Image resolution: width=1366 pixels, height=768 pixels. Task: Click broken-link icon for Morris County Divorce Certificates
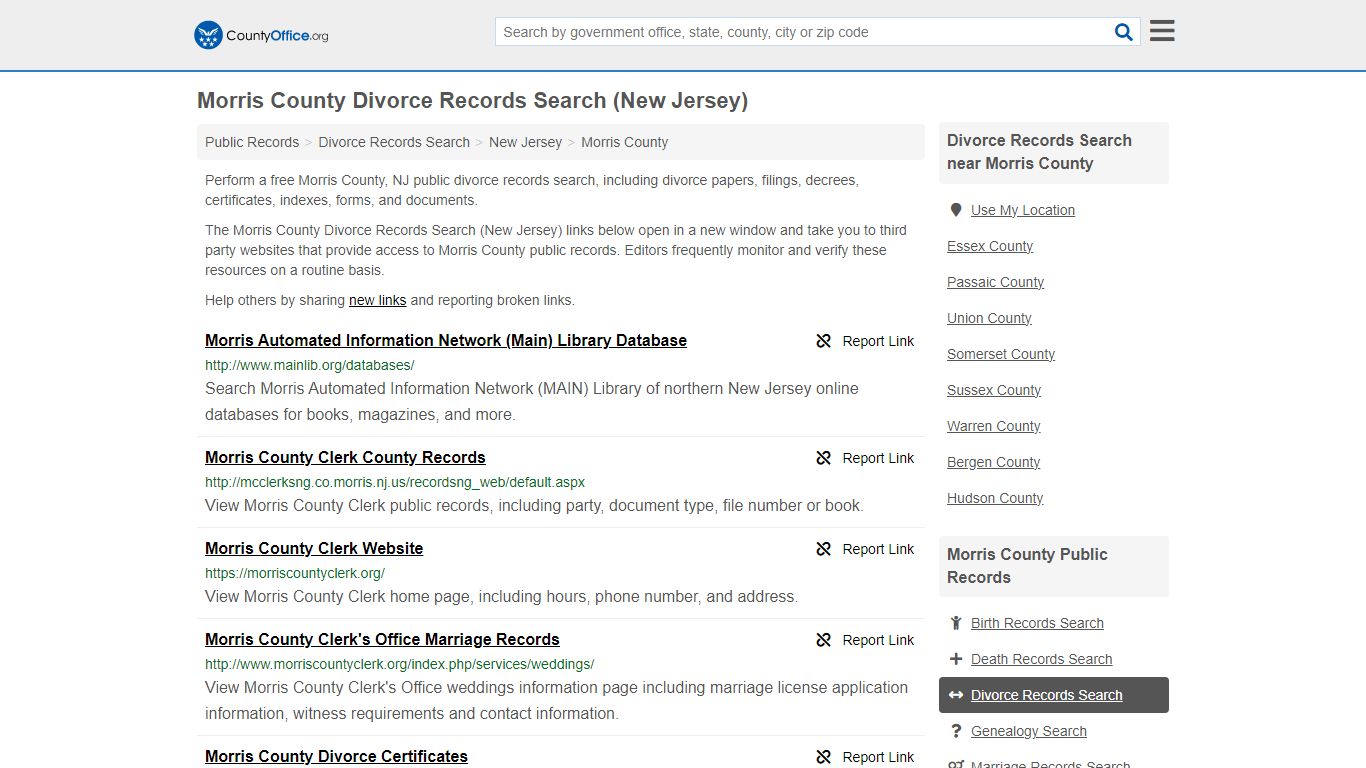point(824,757)
